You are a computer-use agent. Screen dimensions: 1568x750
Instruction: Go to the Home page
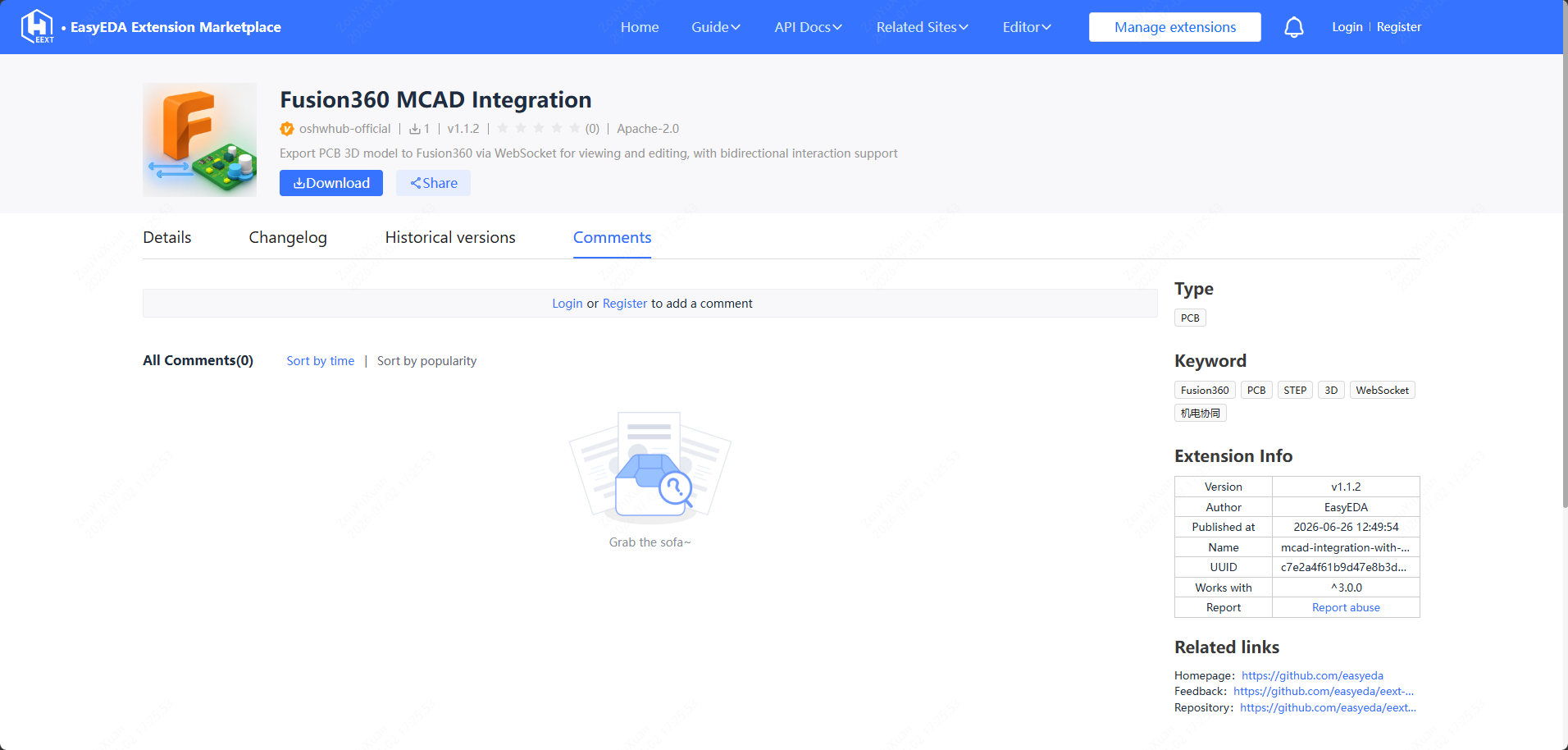pos(640,27)
